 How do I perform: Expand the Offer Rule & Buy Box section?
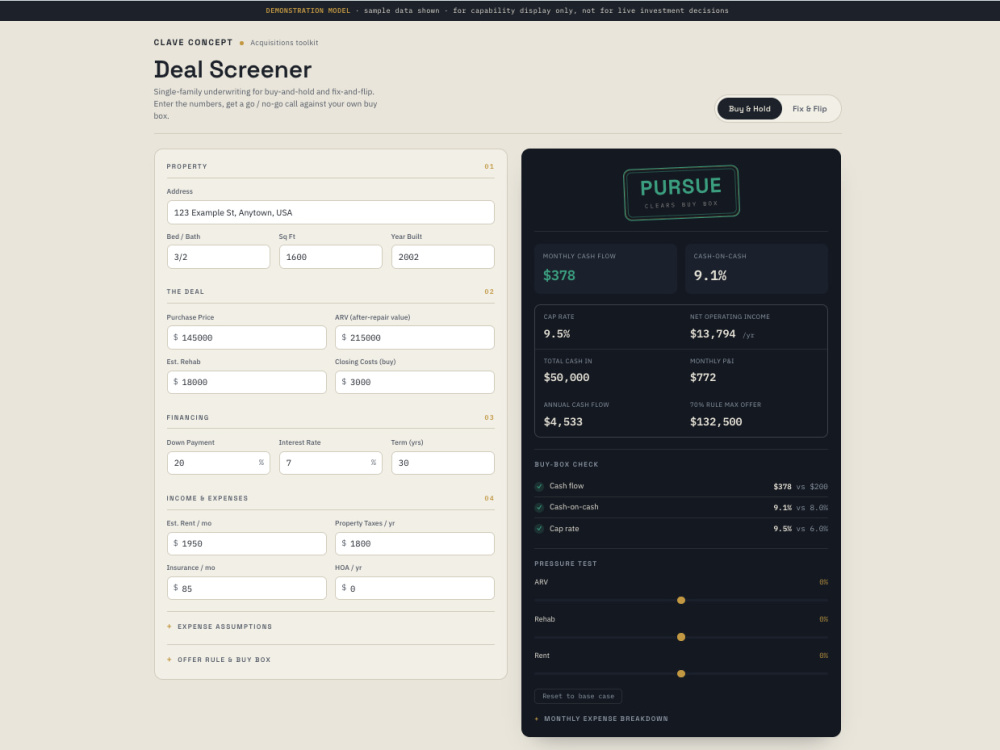(x=330, y=660)
